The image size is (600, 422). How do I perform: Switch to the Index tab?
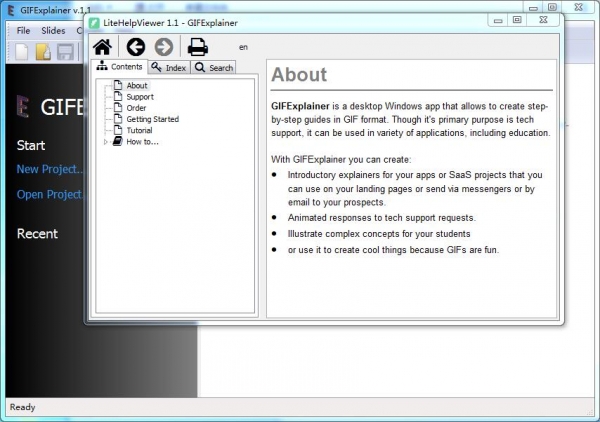[x=169, y=68]
